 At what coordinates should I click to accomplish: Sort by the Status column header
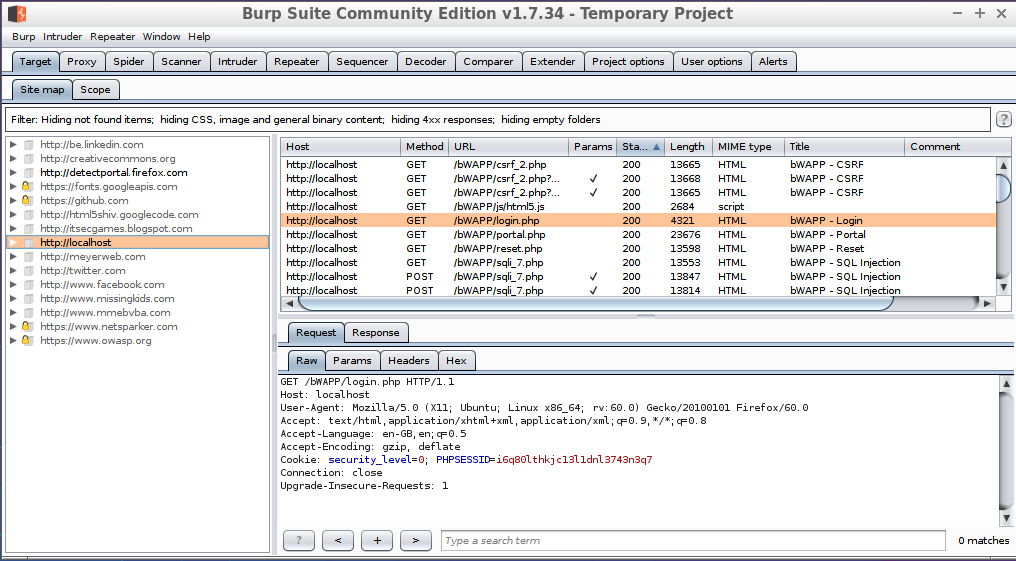(x=637, y=147)
